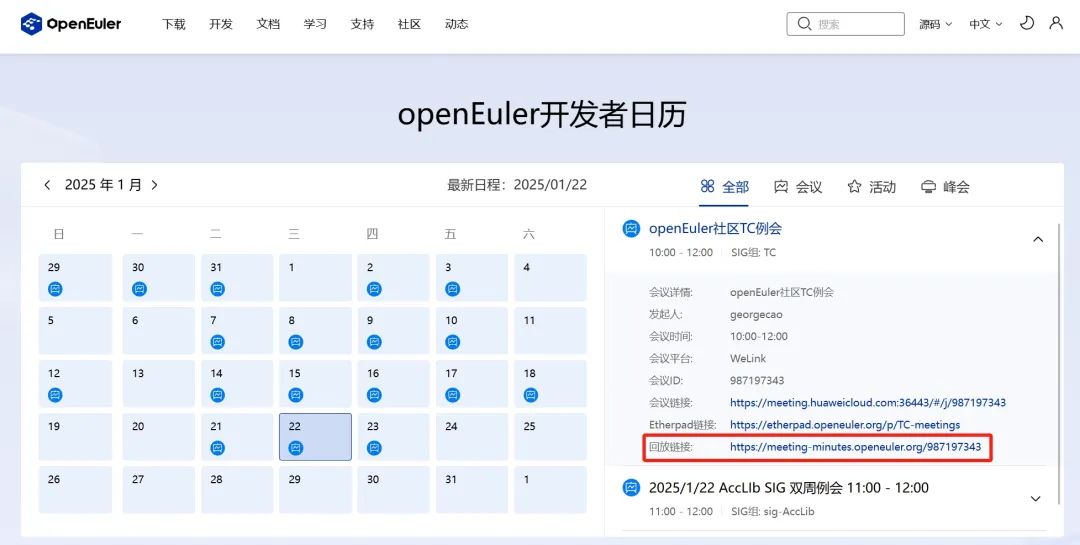The image size is (1080, 545).
Task: Switch to the 活动 tab
Action: tap(871, 186)
